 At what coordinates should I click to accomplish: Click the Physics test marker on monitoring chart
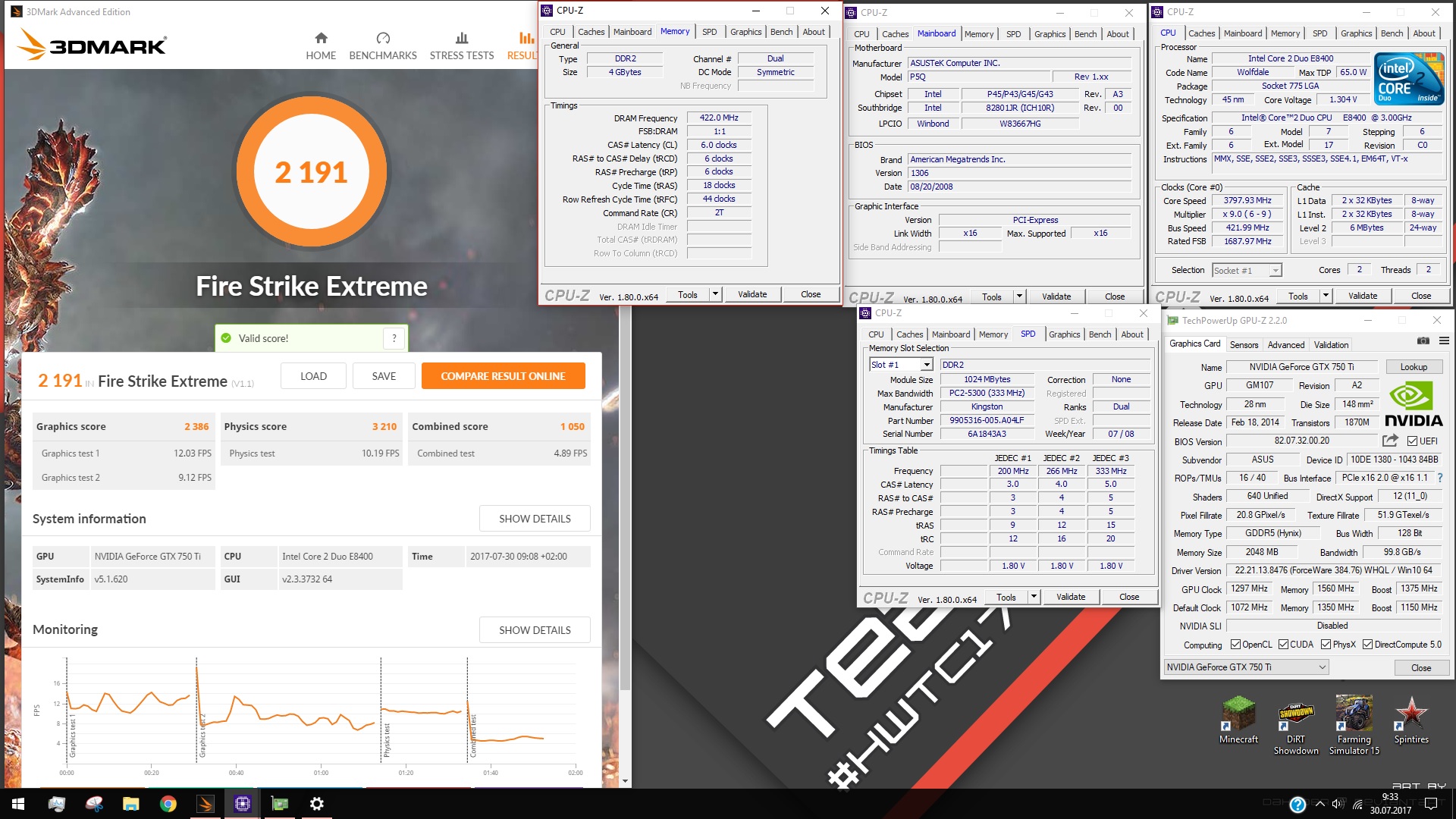pos(387,739)
